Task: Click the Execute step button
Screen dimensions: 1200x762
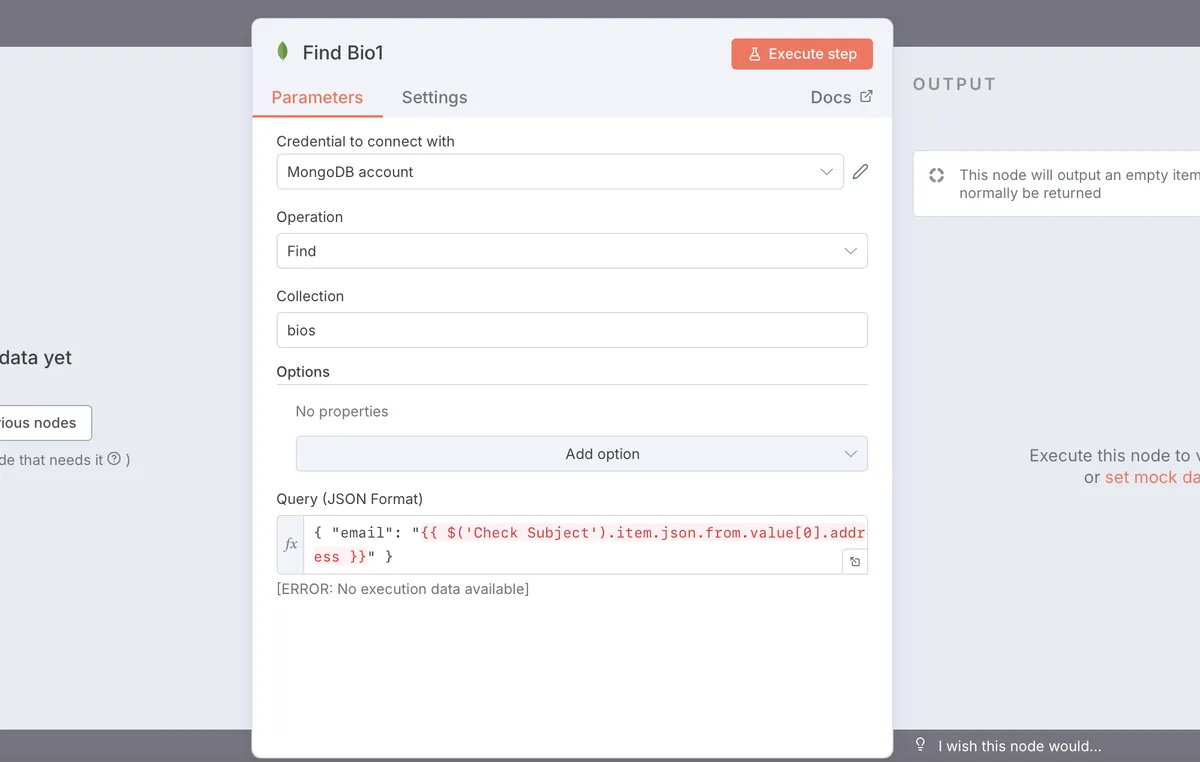Action: tap(801, 54)
